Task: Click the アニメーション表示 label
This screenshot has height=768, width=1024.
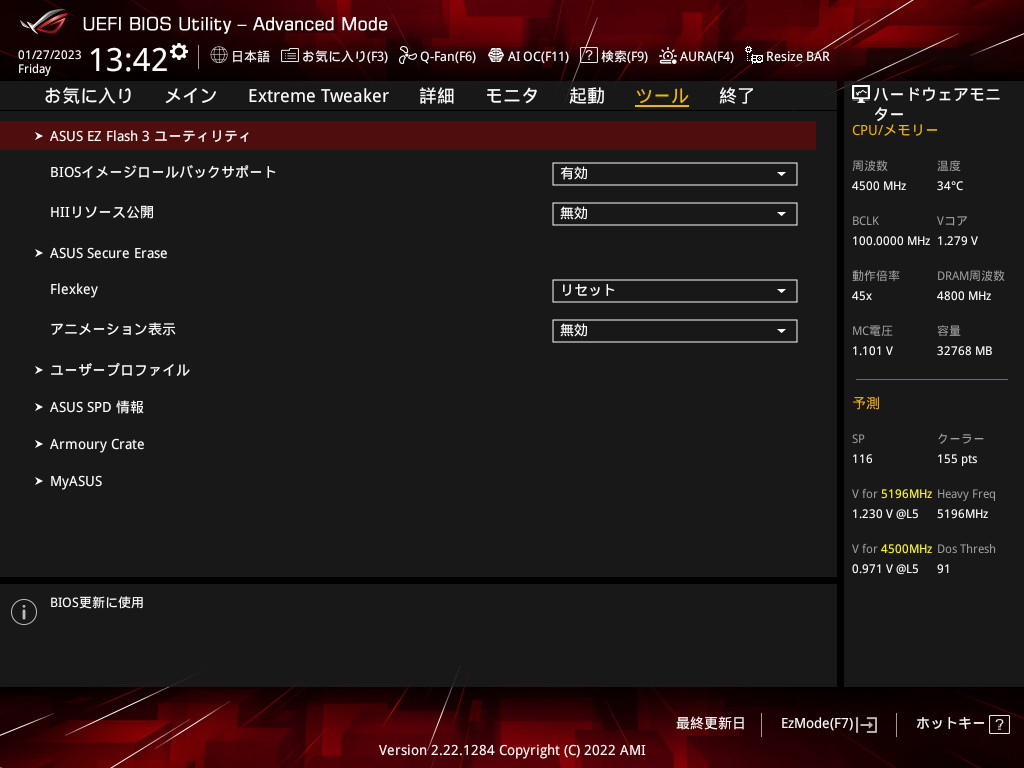Action: click(x=113, y=329)
